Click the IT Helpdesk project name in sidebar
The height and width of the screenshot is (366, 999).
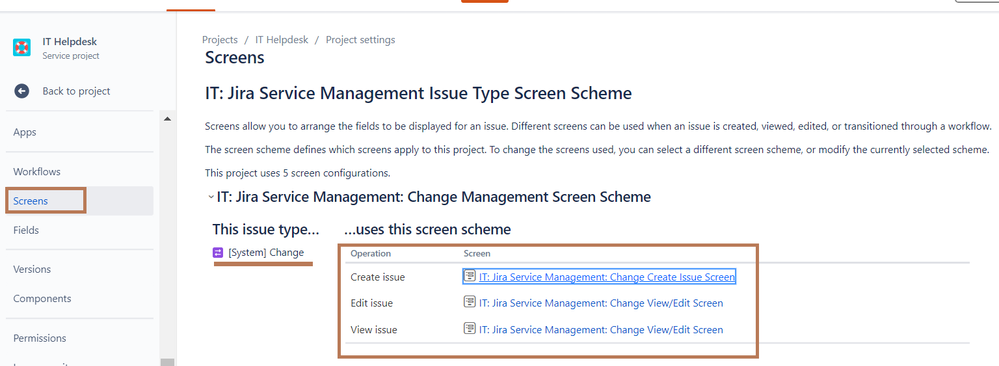click(x=70, y=41)
